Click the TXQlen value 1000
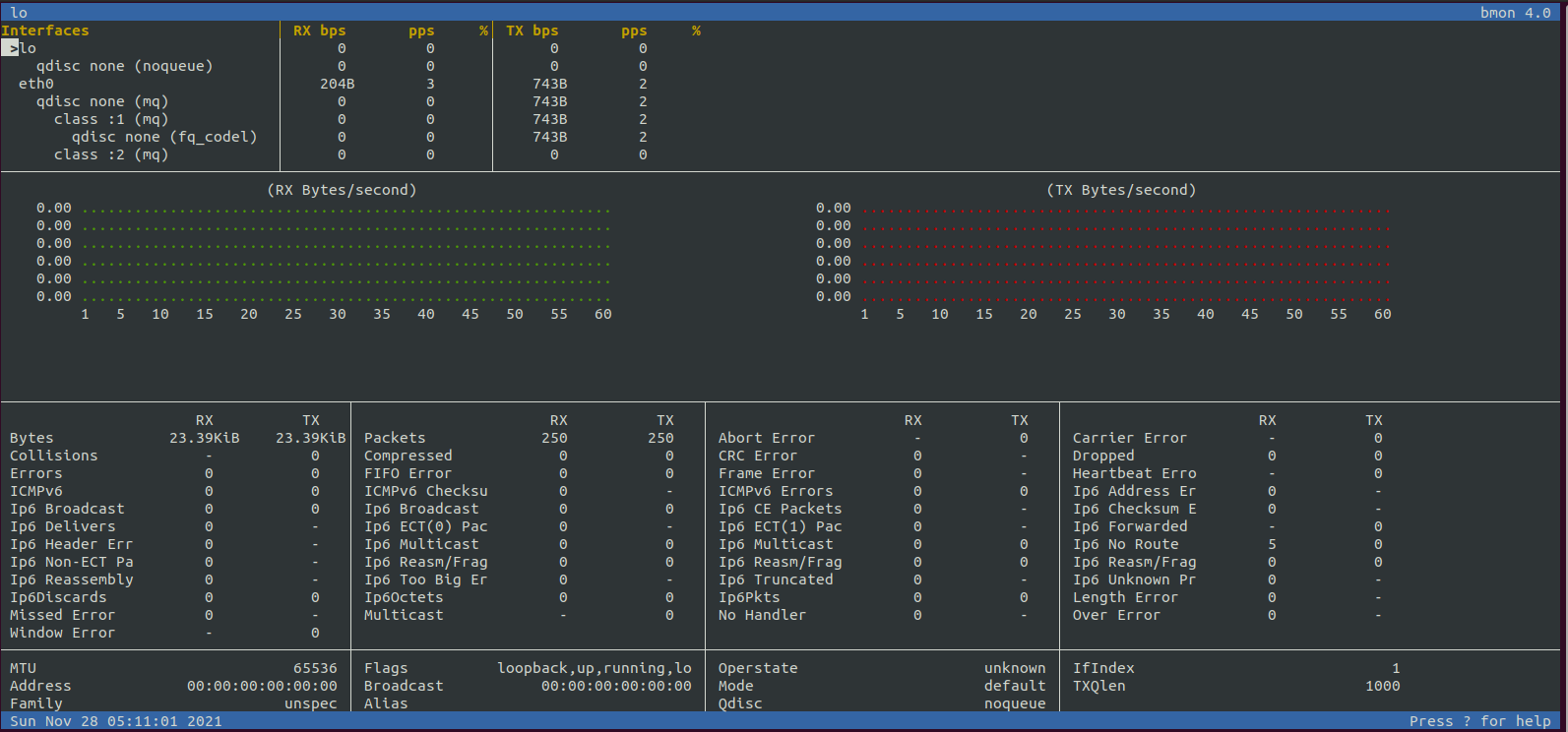 [x=1383, y=686]
